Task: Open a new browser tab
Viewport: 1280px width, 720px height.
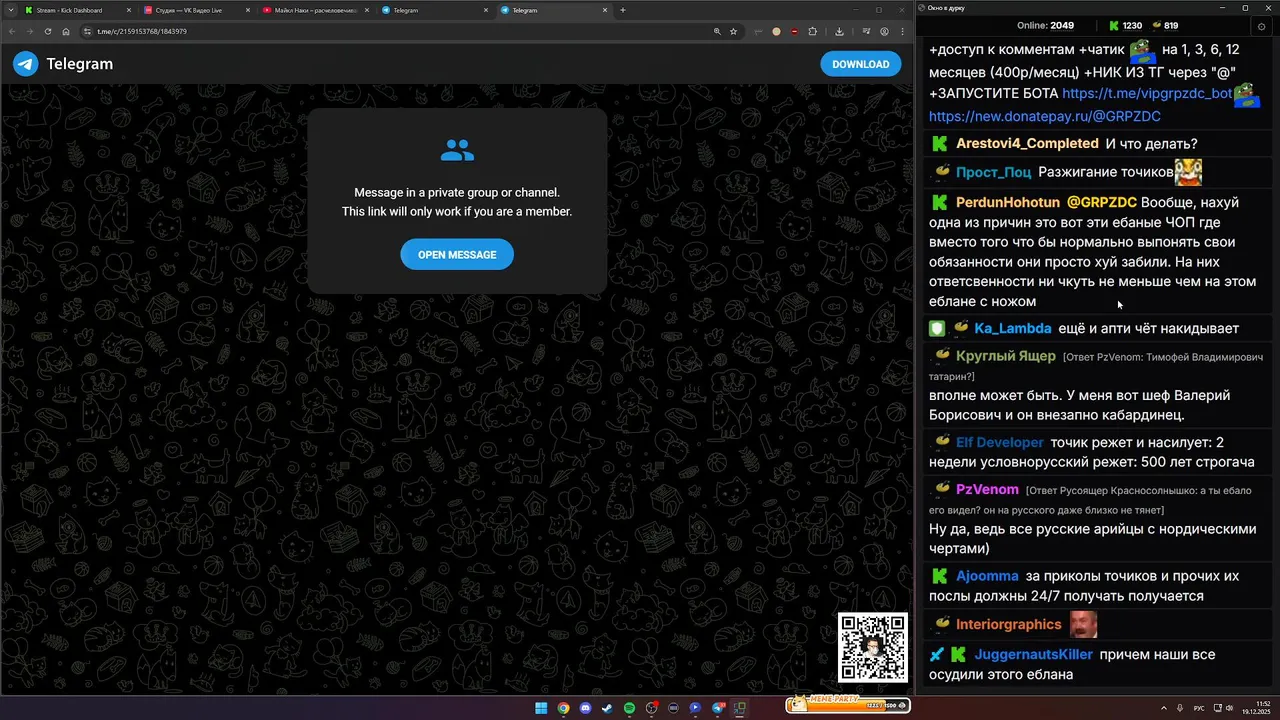Action: click(x=623, y=10)
